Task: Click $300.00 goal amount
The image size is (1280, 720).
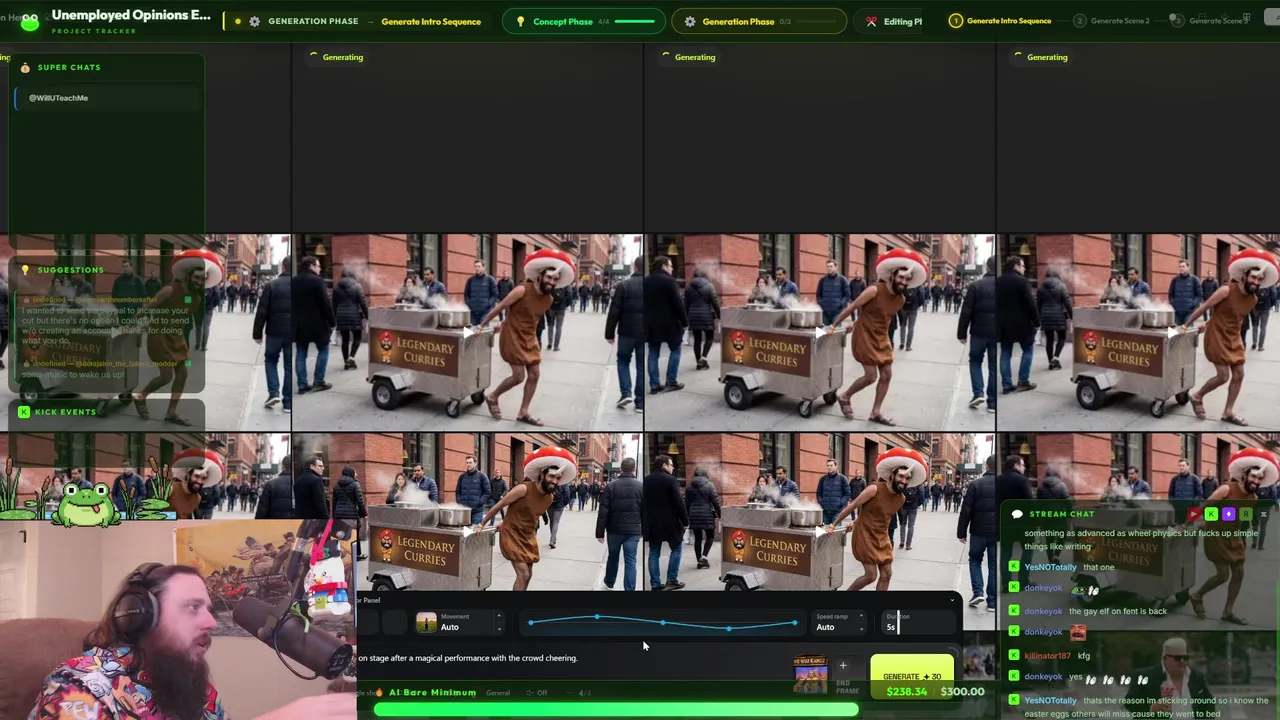Action: 962,692
